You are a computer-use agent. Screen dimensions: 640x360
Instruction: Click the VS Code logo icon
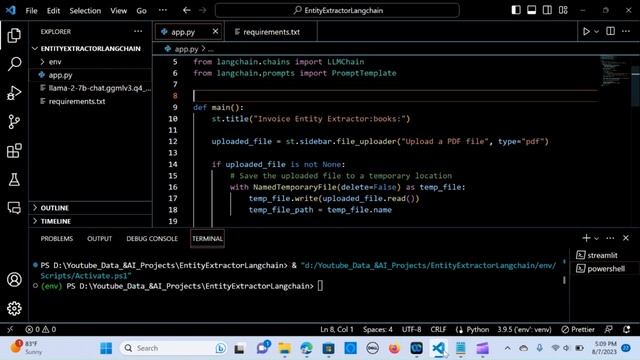[11, 10]
